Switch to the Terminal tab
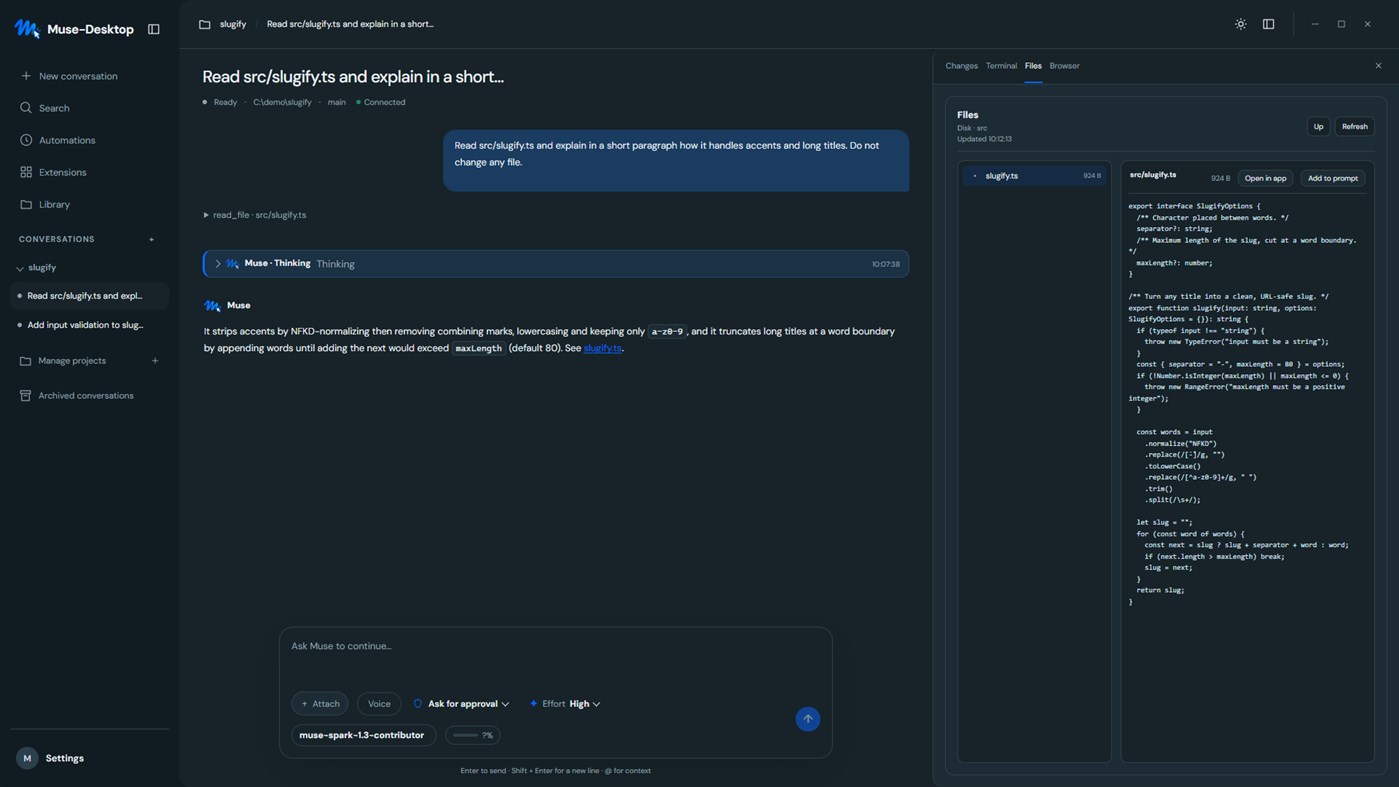The height and width of the screenshot is (787, 1399). (x=1001, y=66)
